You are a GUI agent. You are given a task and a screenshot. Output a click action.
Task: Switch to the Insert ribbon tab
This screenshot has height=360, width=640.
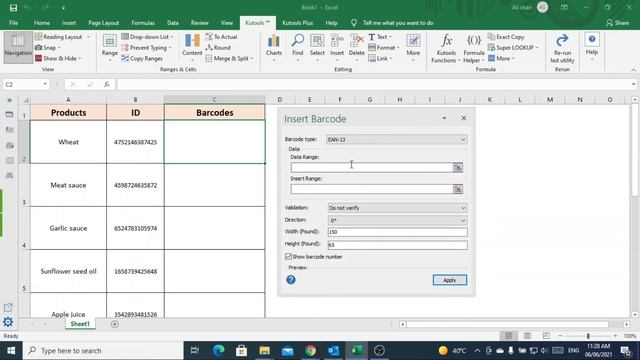click(69, 23)
